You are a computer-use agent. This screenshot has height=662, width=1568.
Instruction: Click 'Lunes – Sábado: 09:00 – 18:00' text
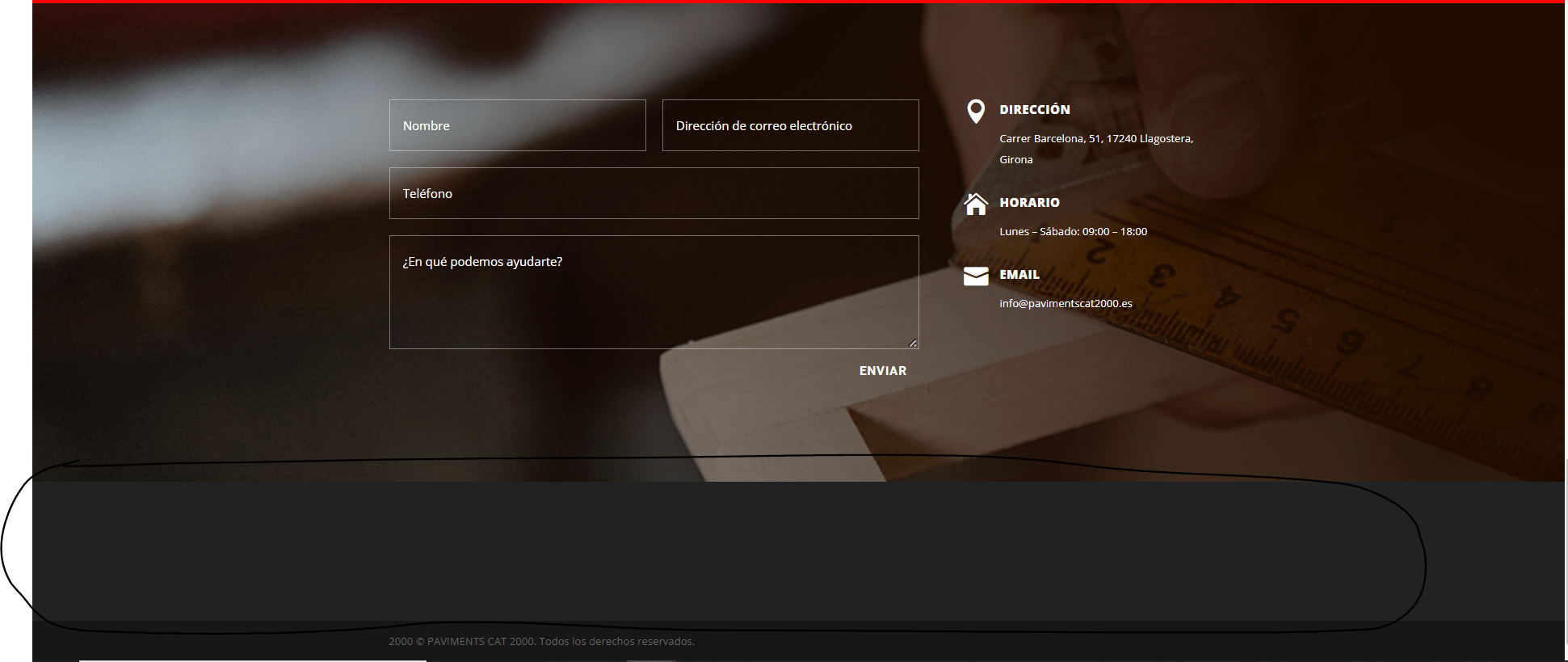point(1073,231)
